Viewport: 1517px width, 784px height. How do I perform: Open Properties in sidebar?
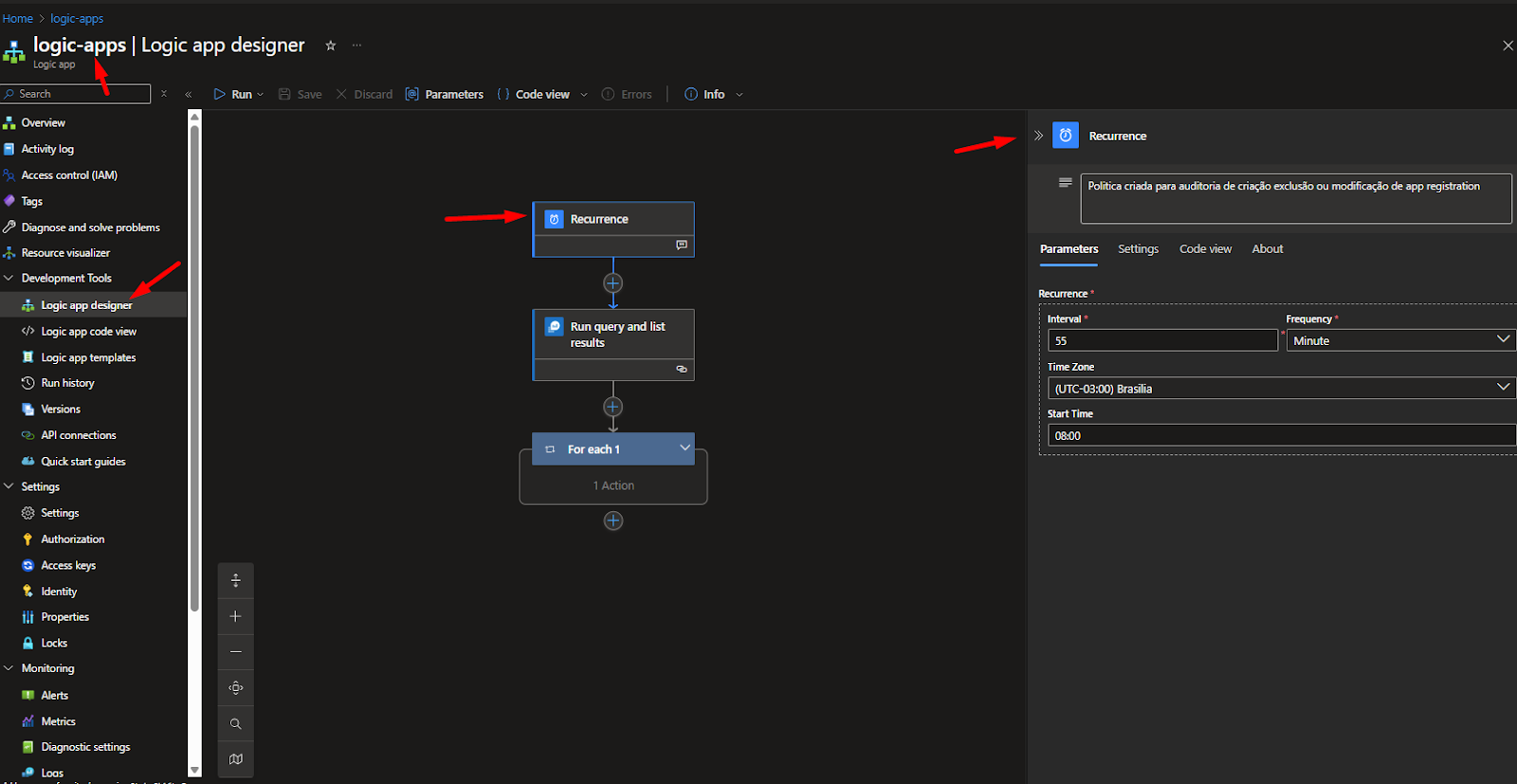(x=64, y=617)
